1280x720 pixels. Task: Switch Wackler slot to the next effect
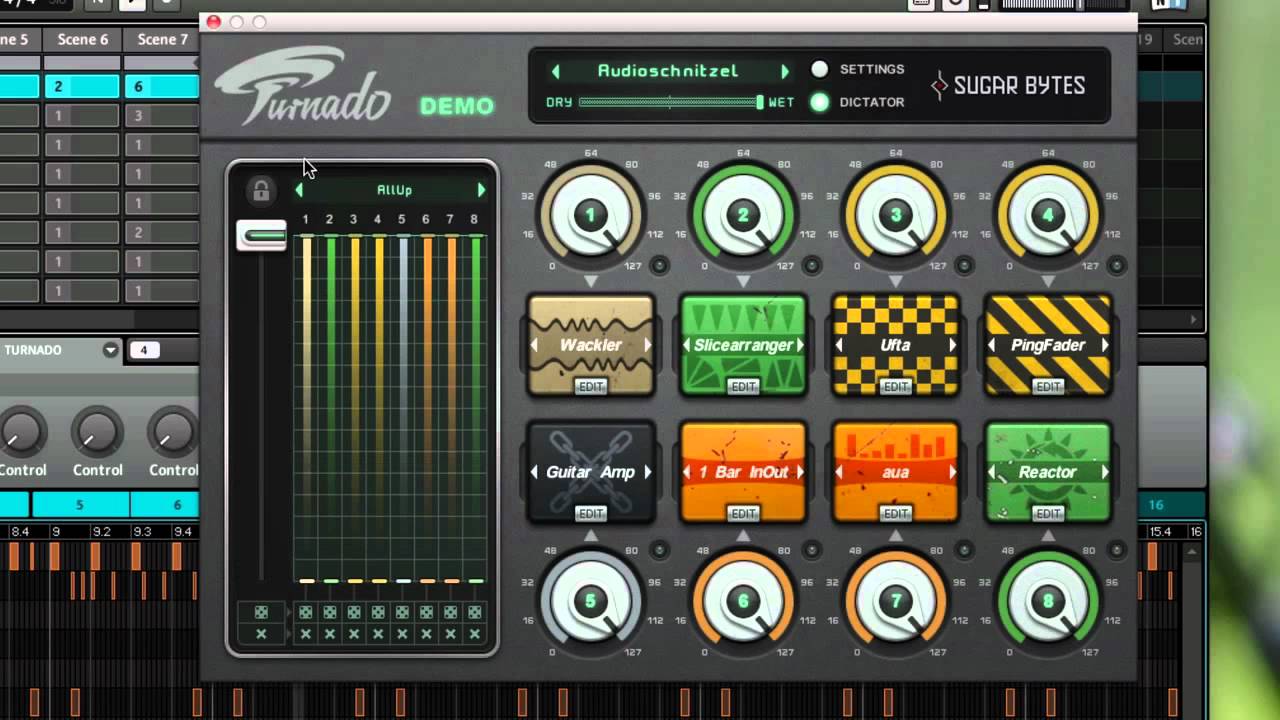(x=648, y=345)
